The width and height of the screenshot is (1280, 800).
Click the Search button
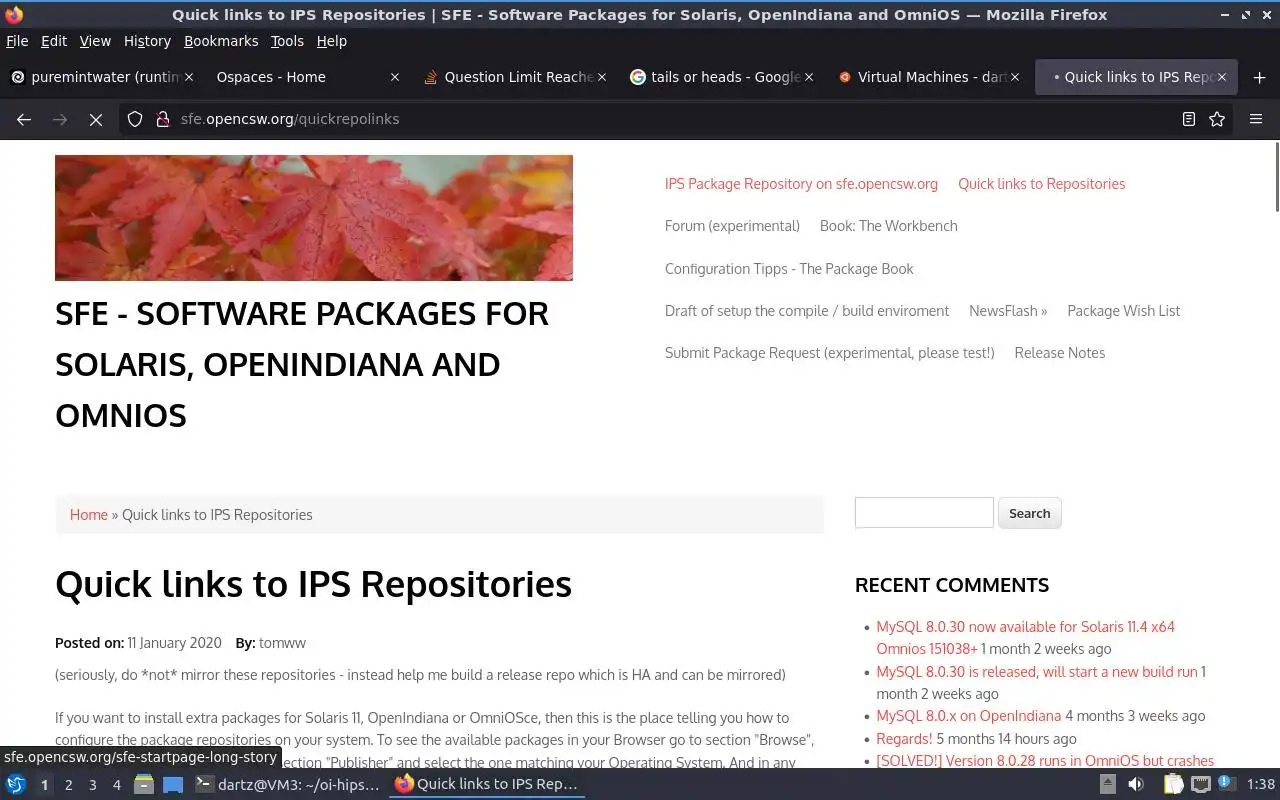pos(1029,513)
